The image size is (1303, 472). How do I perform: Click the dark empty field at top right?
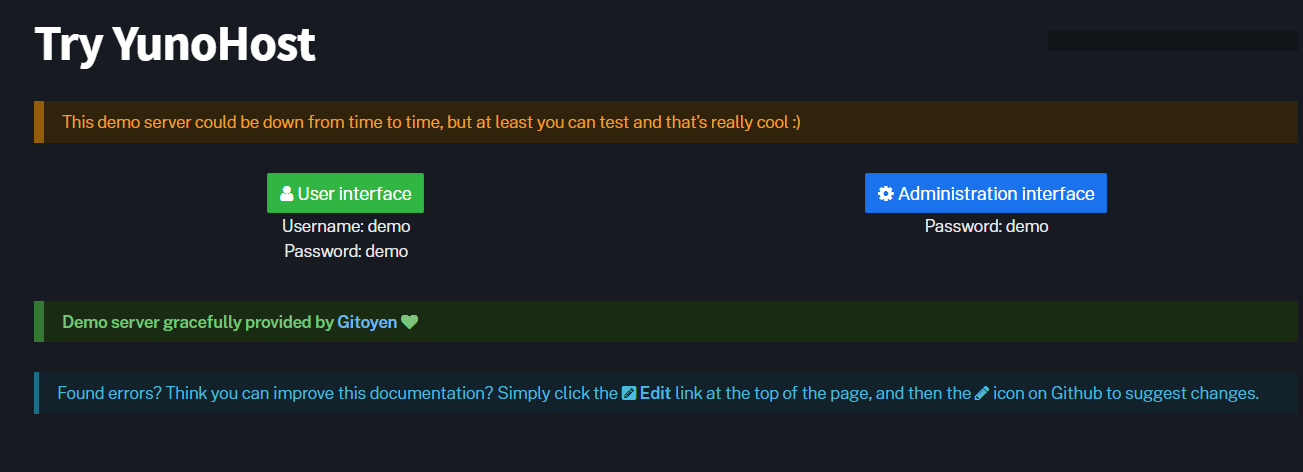[x=1172, y=41]
